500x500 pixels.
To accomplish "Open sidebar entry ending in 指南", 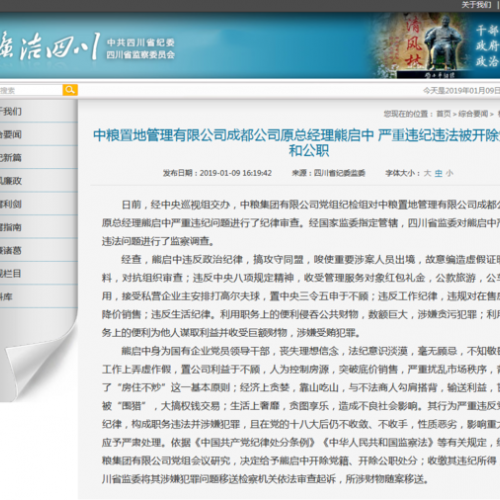I will [x=39, y=227].
